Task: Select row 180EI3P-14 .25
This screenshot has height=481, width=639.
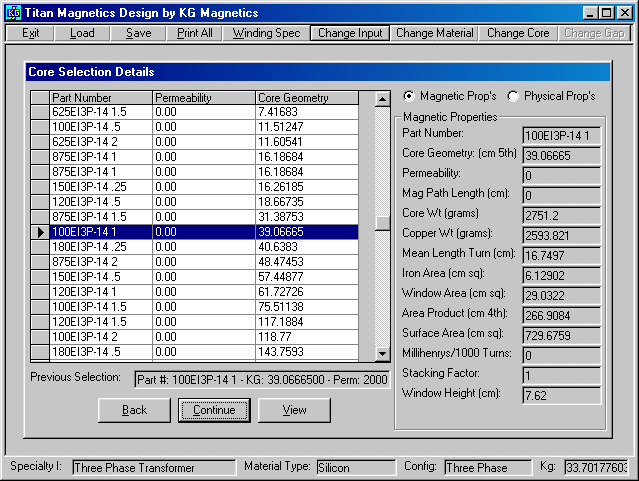Action: (195, 247)
